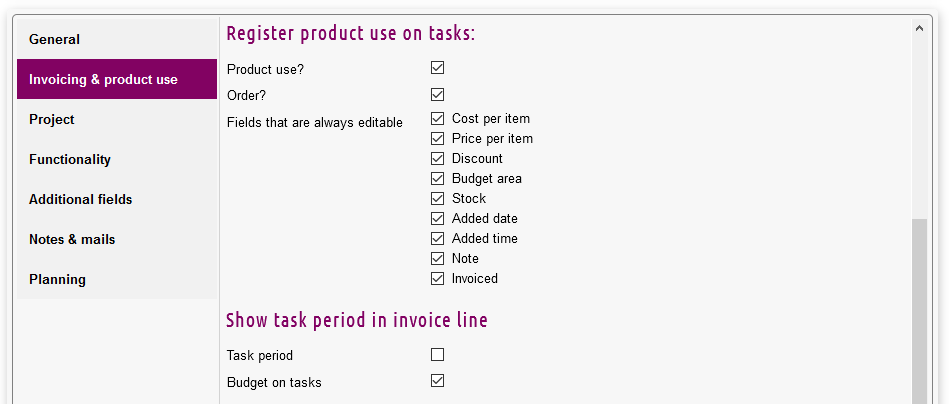
Task: Uncheck the Budget area checkbox
Action: pyautogui.click(x=437, y=178)
